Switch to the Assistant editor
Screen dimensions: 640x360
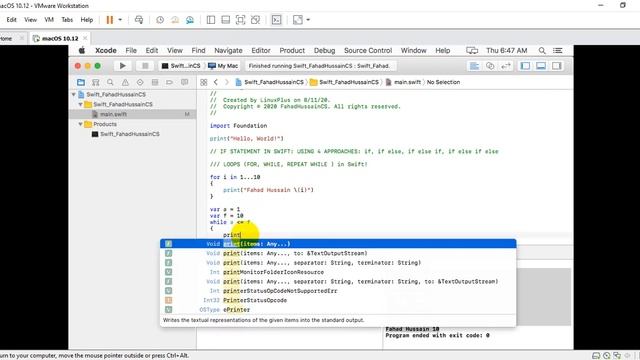(490, 66)
